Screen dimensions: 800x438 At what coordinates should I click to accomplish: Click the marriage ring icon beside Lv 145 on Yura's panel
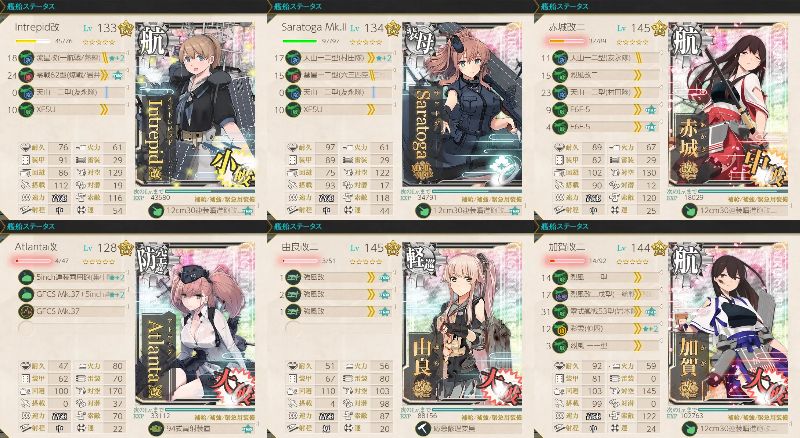[x=392, y=249]
